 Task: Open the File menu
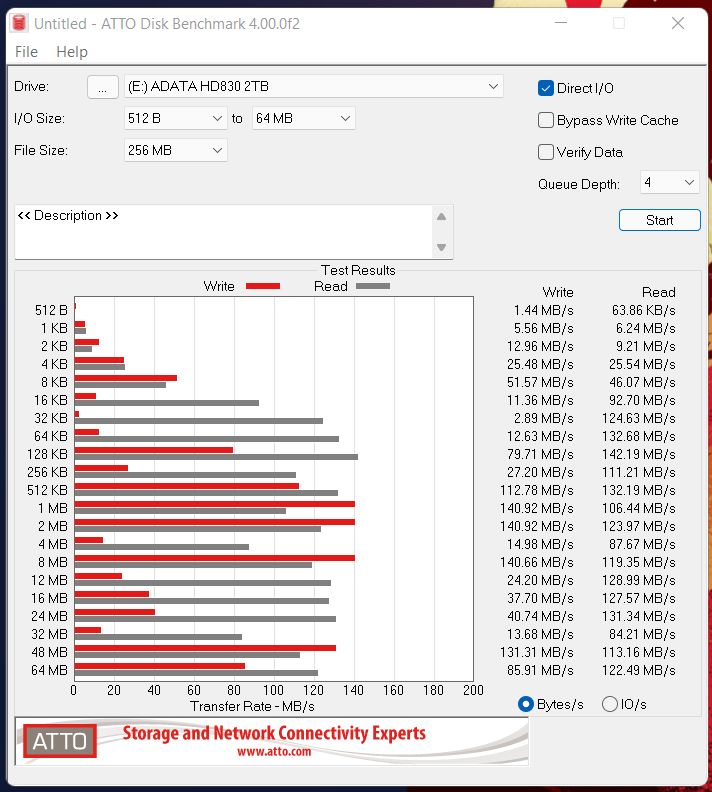(x=26, y=52)
